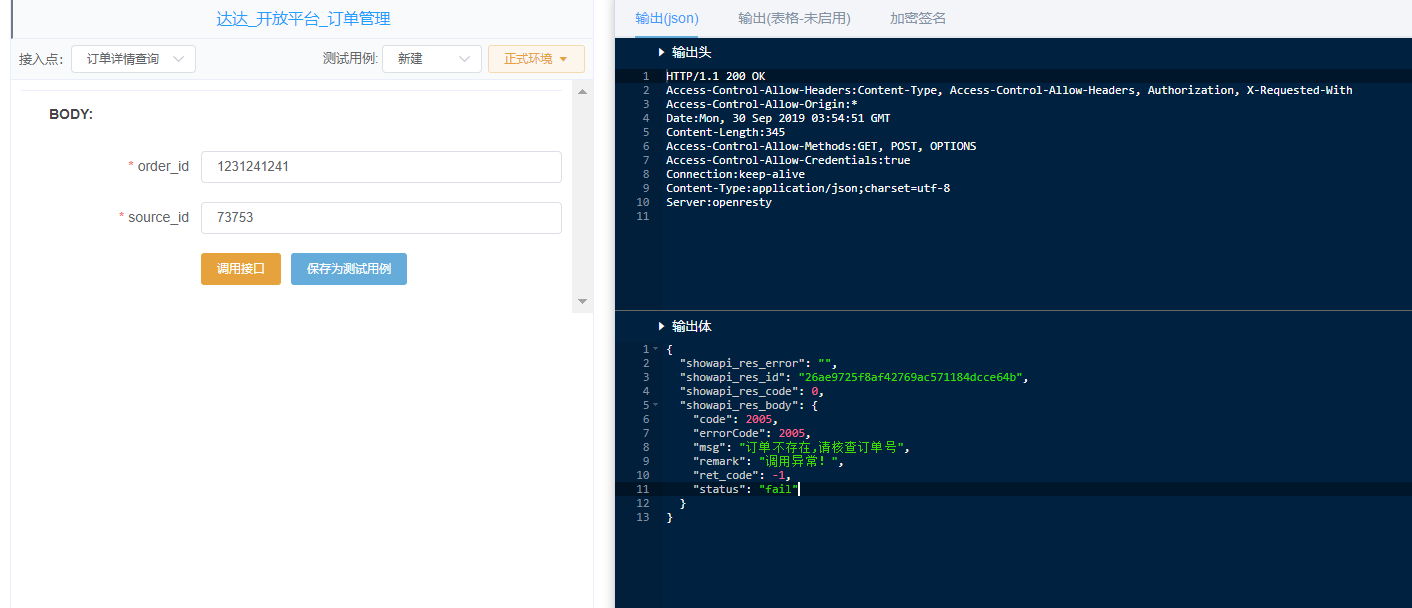This screenshot has width=1412, height=608.
Task: Click the Access-Control-Allow-Methods header line
Action: pos(821,146)
